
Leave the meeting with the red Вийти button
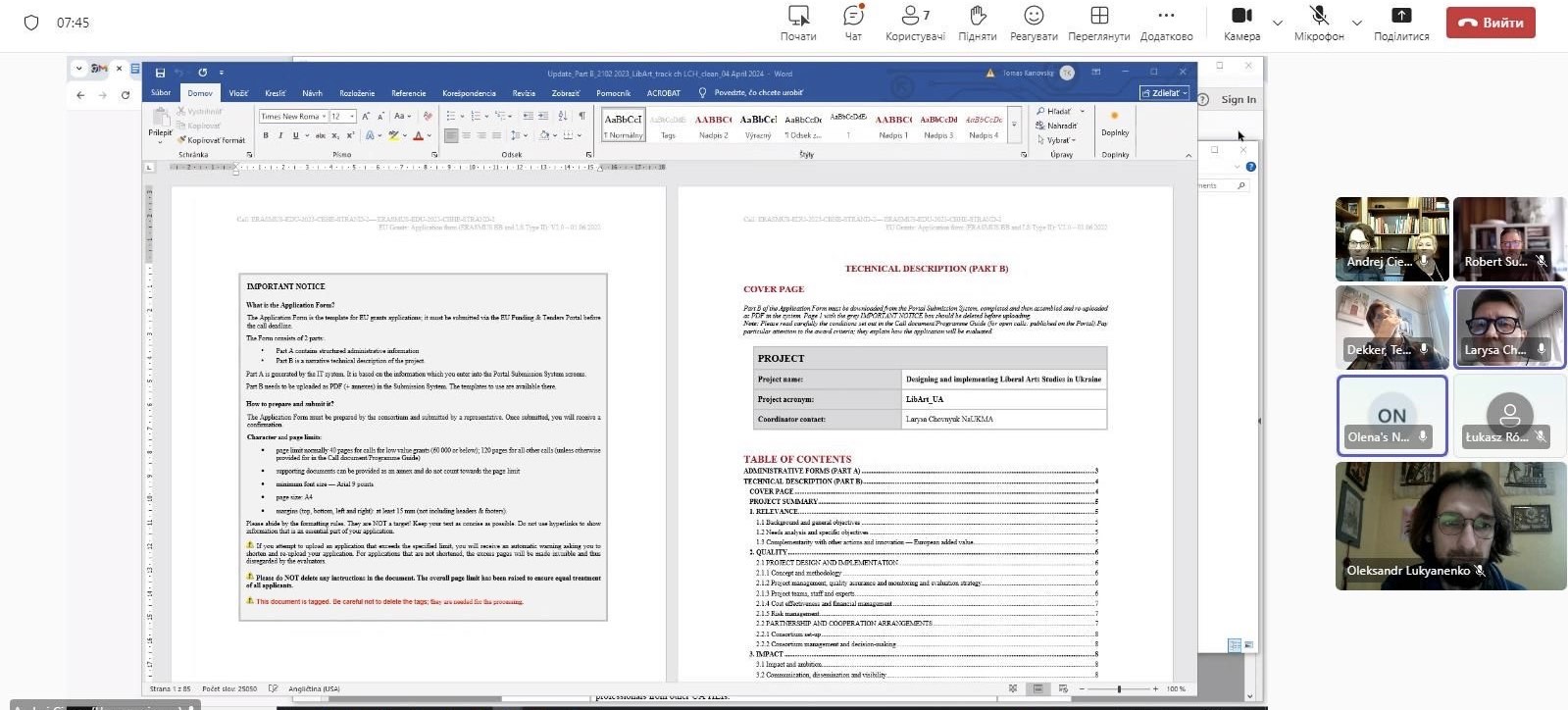click(x=1490, y=23)
